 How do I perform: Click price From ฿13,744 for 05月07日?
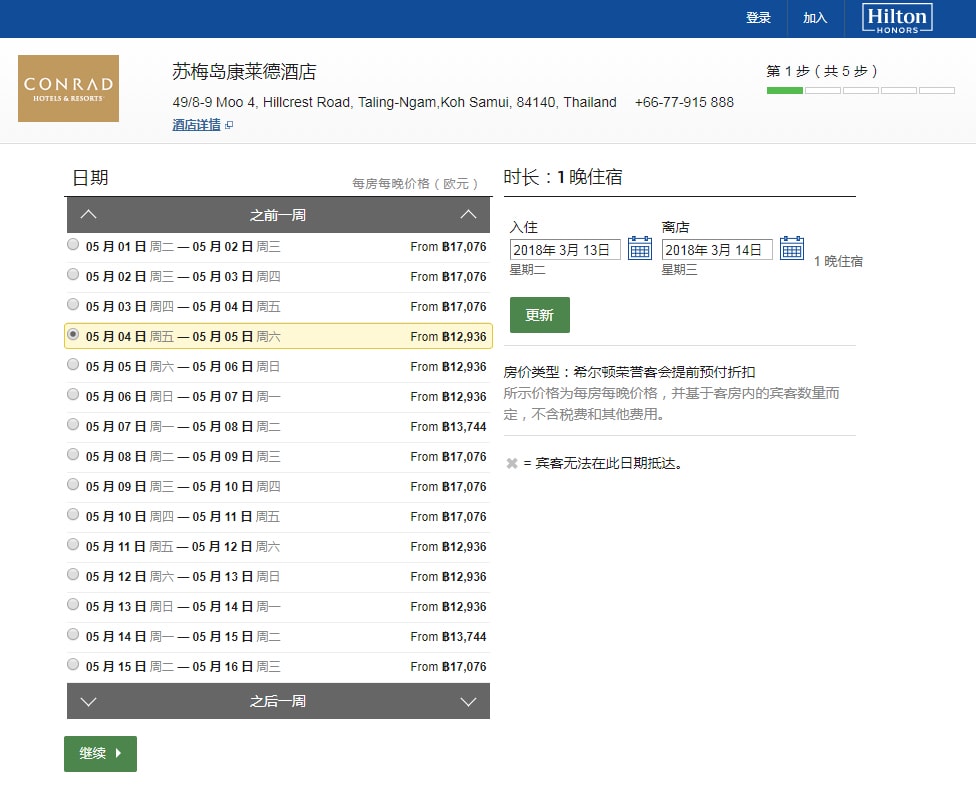pos(448,427)
